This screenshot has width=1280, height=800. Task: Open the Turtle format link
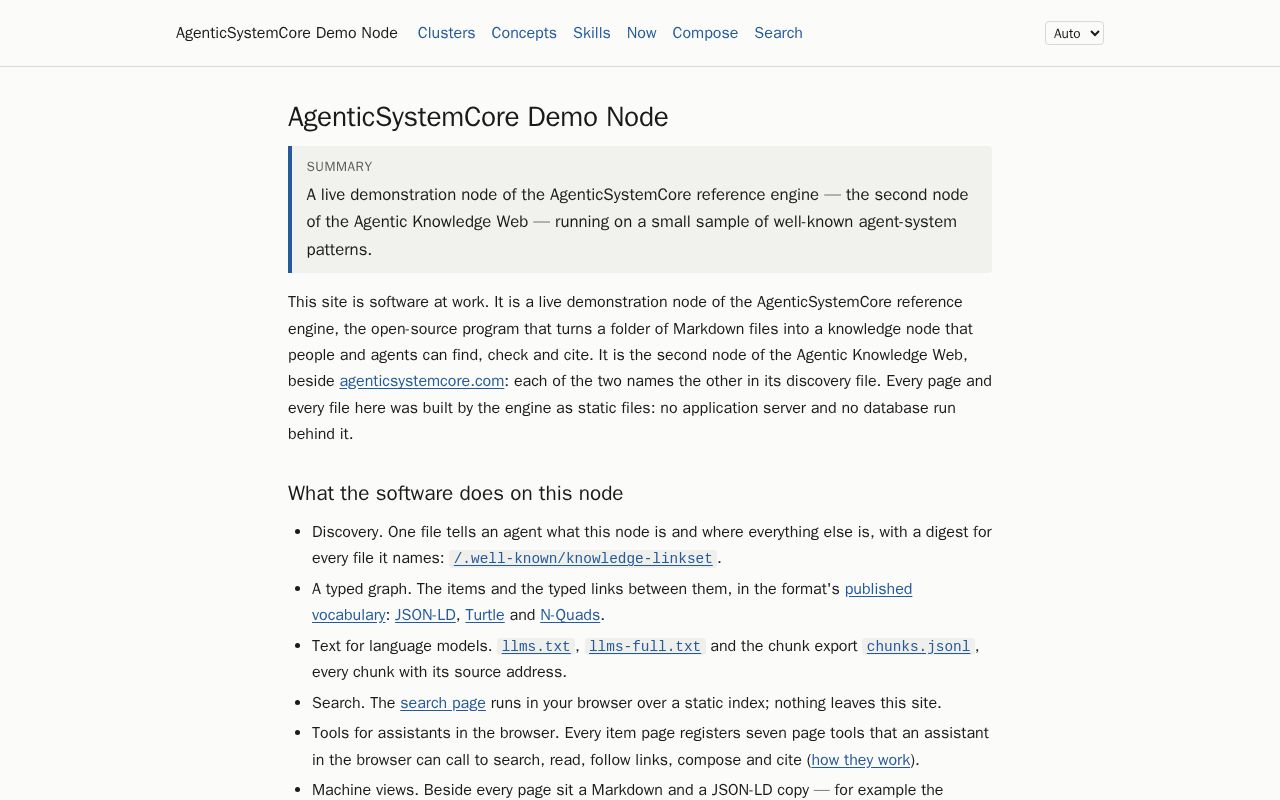click(485, 615)
